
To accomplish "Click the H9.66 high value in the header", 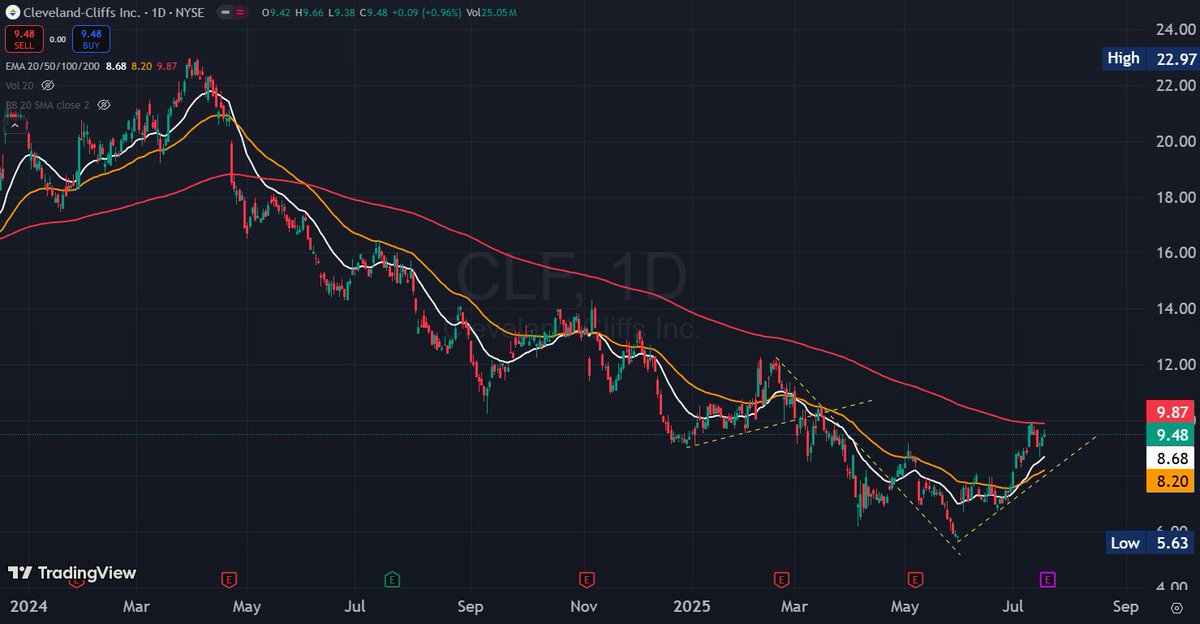I will pos(309,13).
